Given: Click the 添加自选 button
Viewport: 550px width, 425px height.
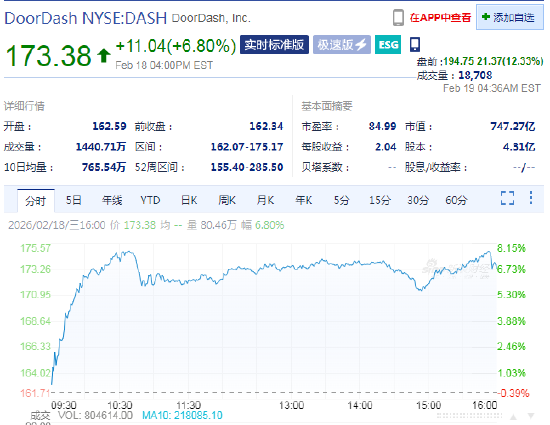Looking at the screenshot, I should coord(510,17).
